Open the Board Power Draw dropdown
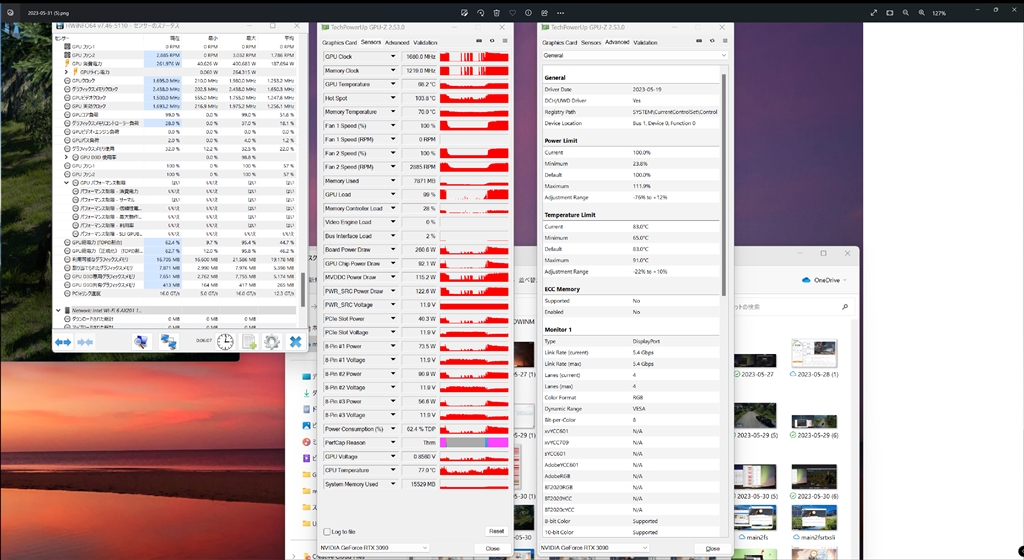1024x560 pixels. (393, 249)
